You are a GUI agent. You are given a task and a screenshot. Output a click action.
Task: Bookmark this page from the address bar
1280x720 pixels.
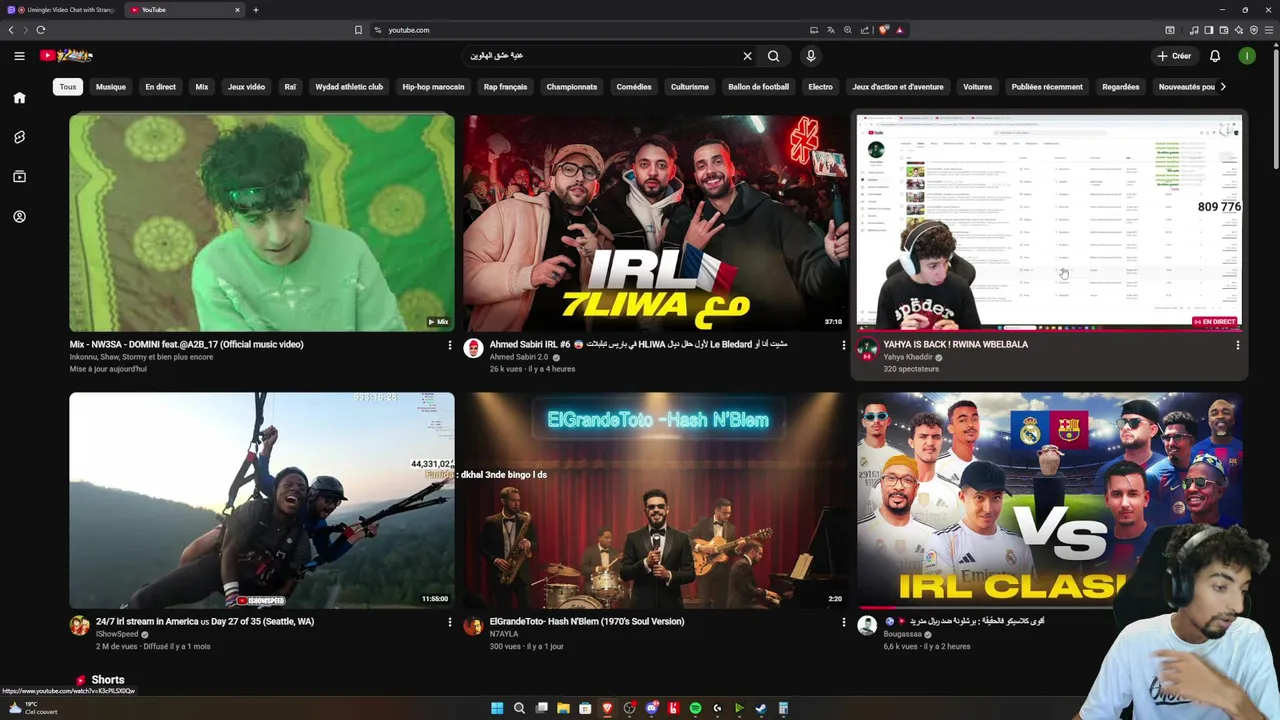[x=358, y=30]
